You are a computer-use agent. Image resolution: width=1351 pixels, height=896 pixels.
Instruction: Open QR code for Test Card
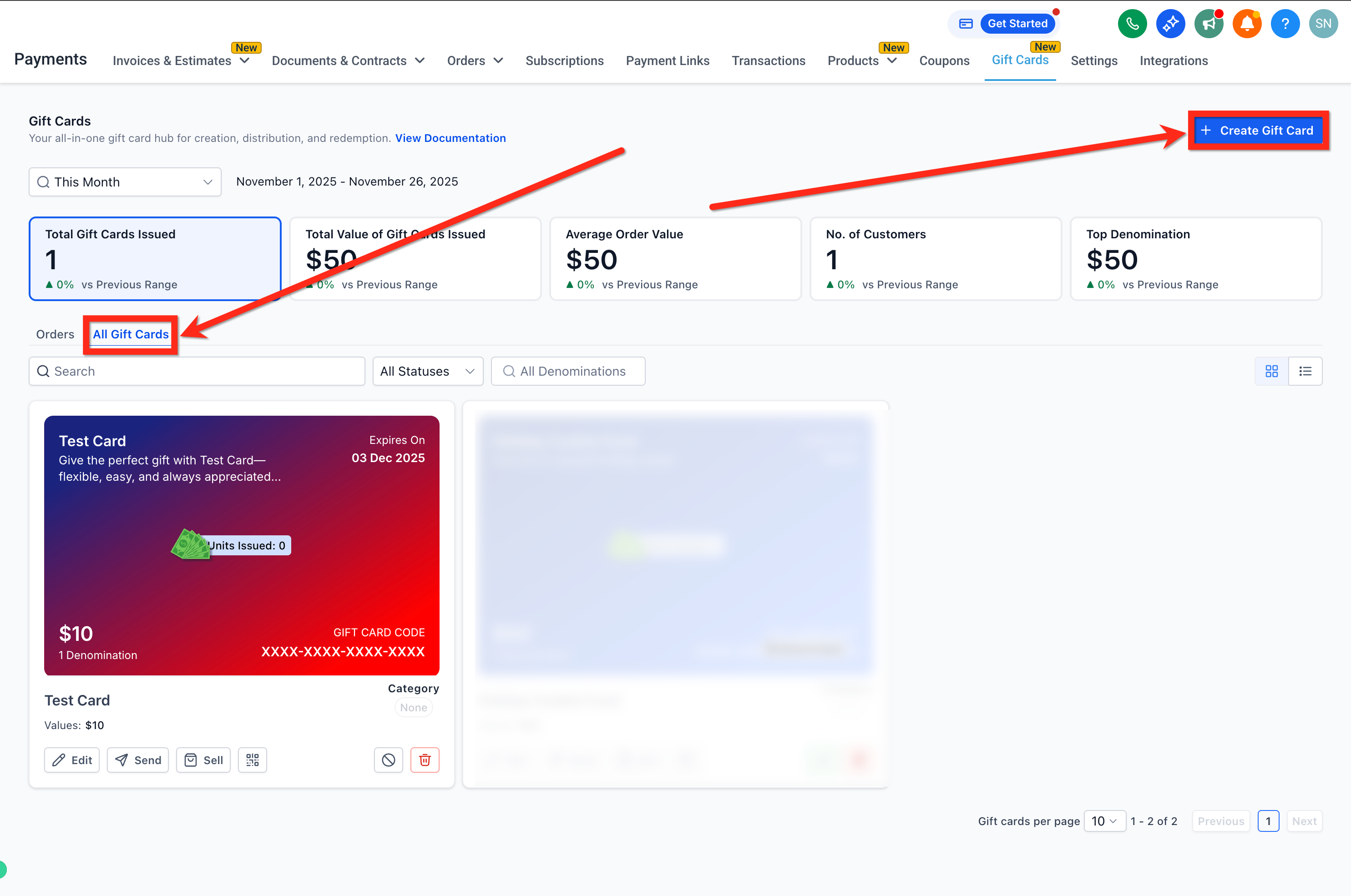point(252,760)
